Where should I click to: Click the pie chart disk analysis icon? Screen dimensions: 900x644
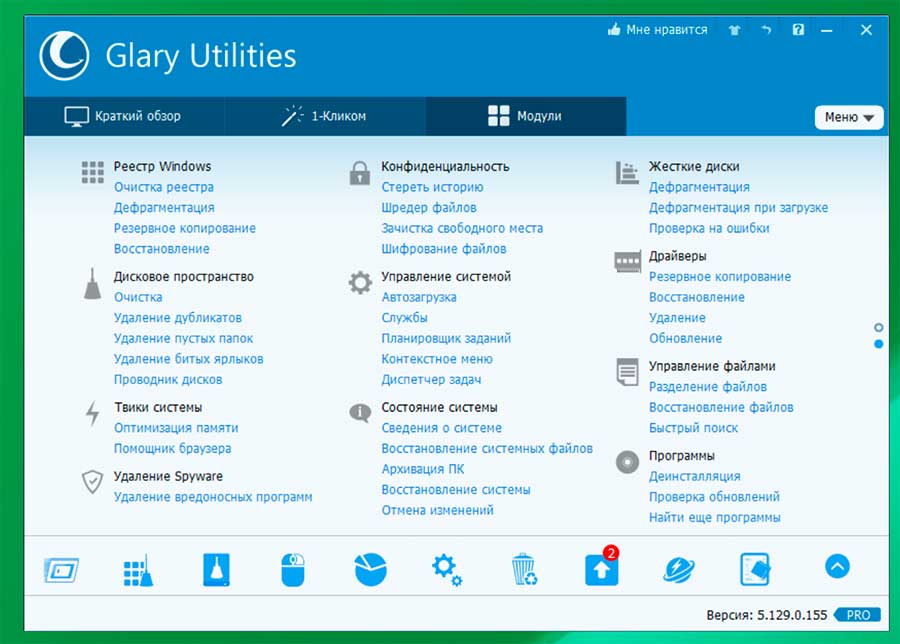(x=370, y=569)
